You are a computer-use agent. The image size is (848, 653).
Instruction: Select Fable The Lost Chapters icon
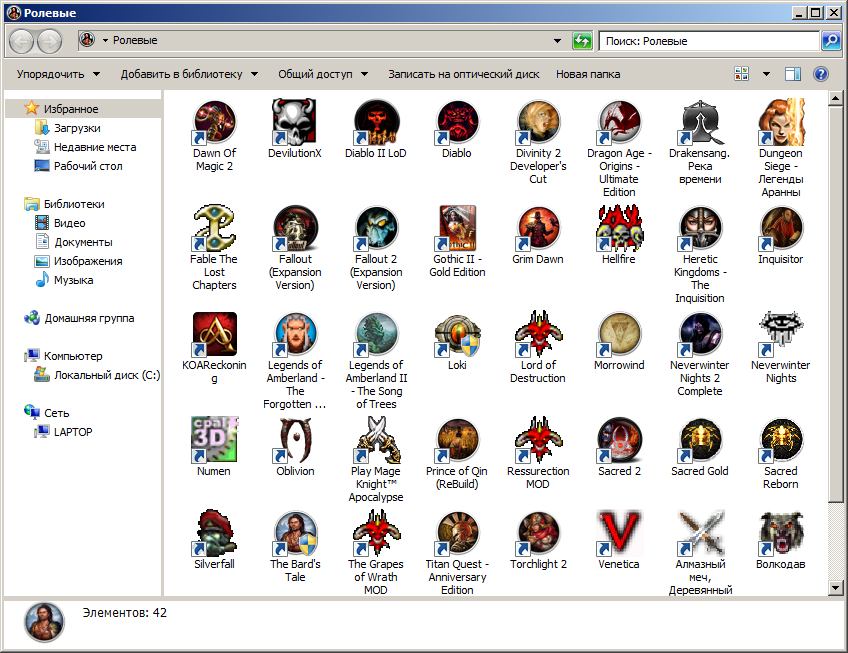[214, 228]
